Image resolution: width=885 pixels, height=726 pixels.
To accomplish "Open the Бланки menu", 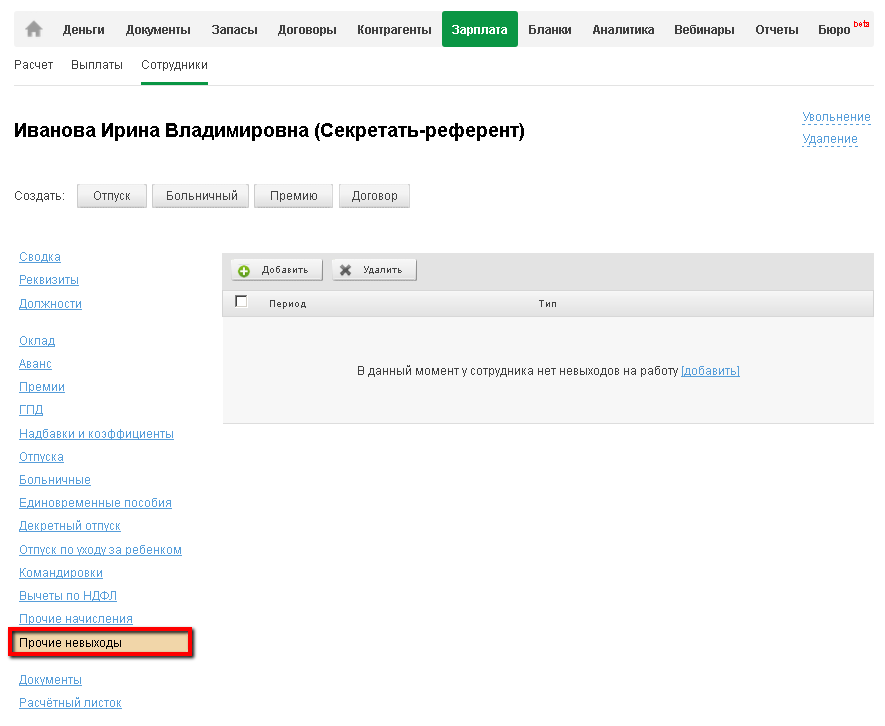I will pos(550,29).
